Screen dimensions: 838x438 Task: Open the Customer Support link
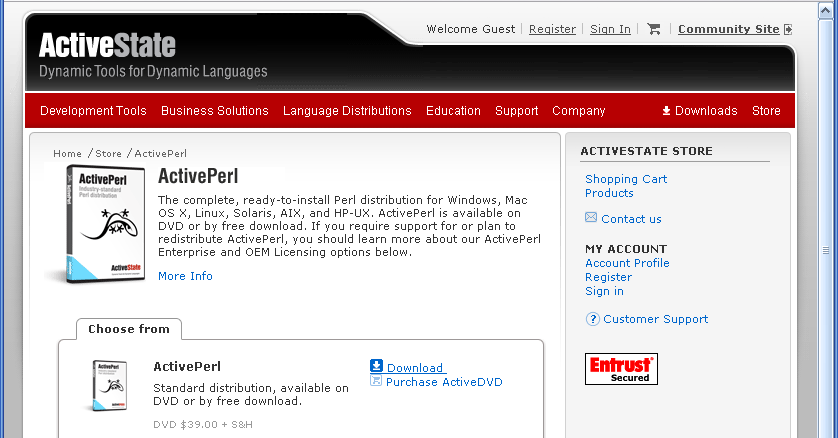656,319
